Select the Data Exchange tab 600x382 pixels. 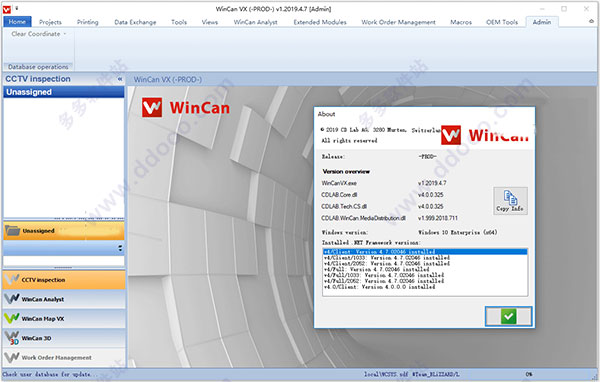[x=135, y=22]
